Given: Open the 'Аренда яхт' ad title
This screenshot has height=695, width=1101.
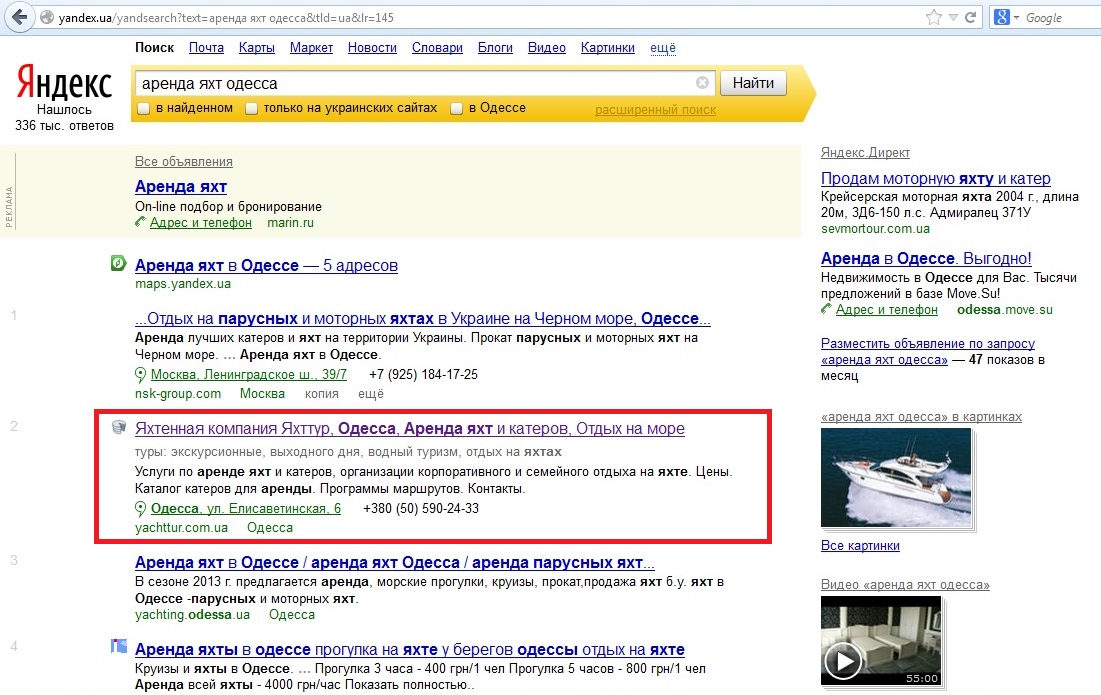Looking at the screenshot, I should (180, 187).
